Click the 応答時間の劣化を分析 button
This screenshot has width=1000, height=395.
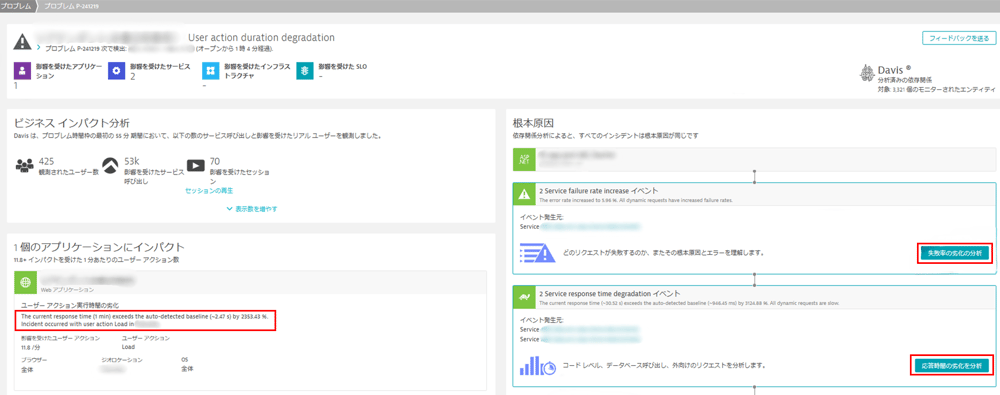click(x=951, y=366)
